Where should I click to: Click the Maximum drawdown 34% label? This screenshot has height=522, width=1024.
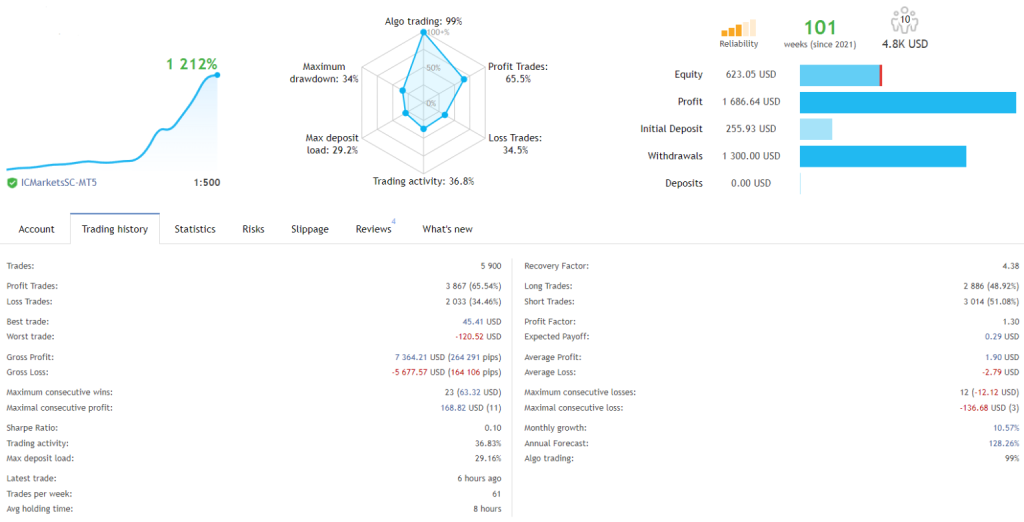pos(324,72)
